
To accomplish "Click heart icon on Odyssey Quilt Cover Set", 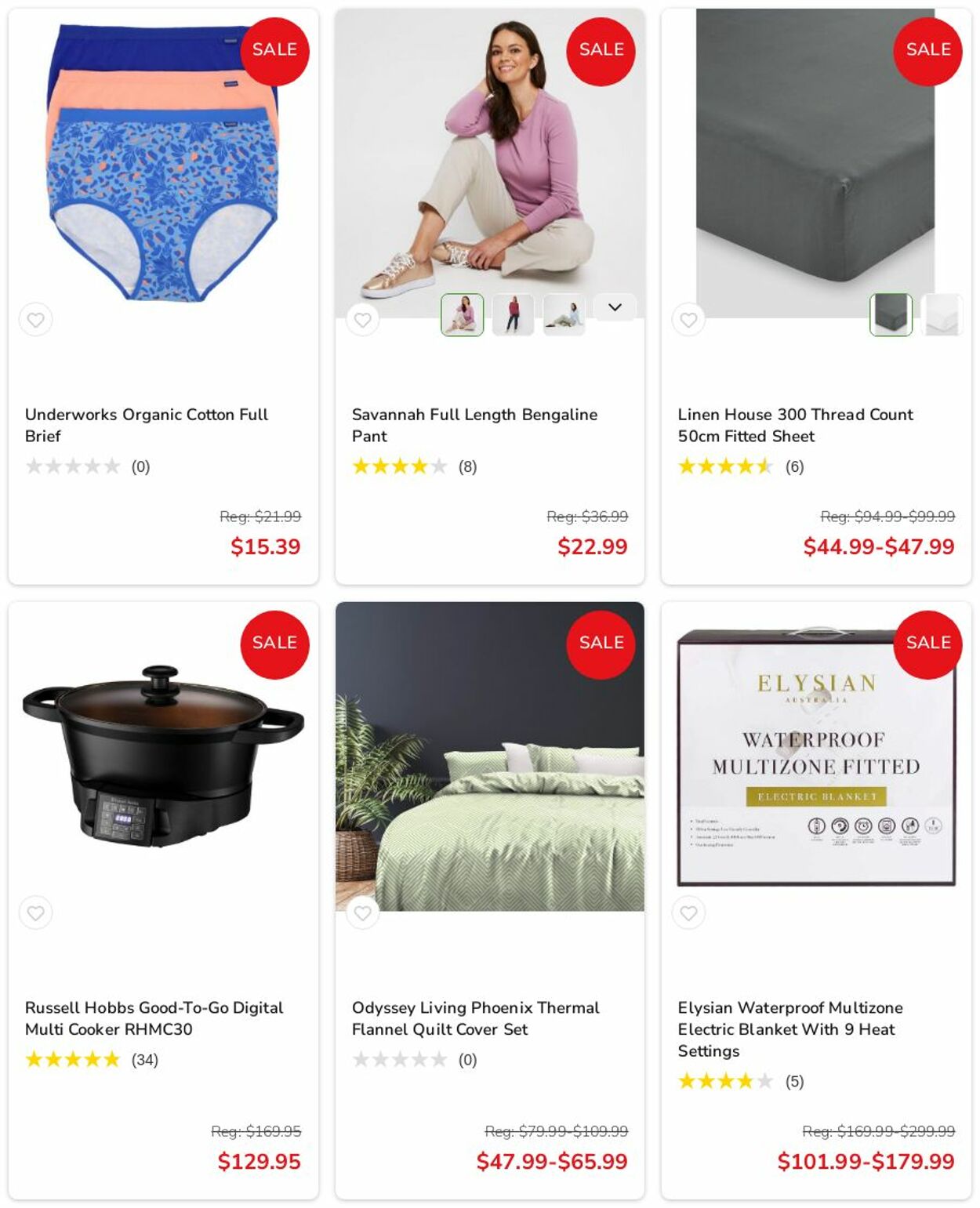I will tap(362, 912).
